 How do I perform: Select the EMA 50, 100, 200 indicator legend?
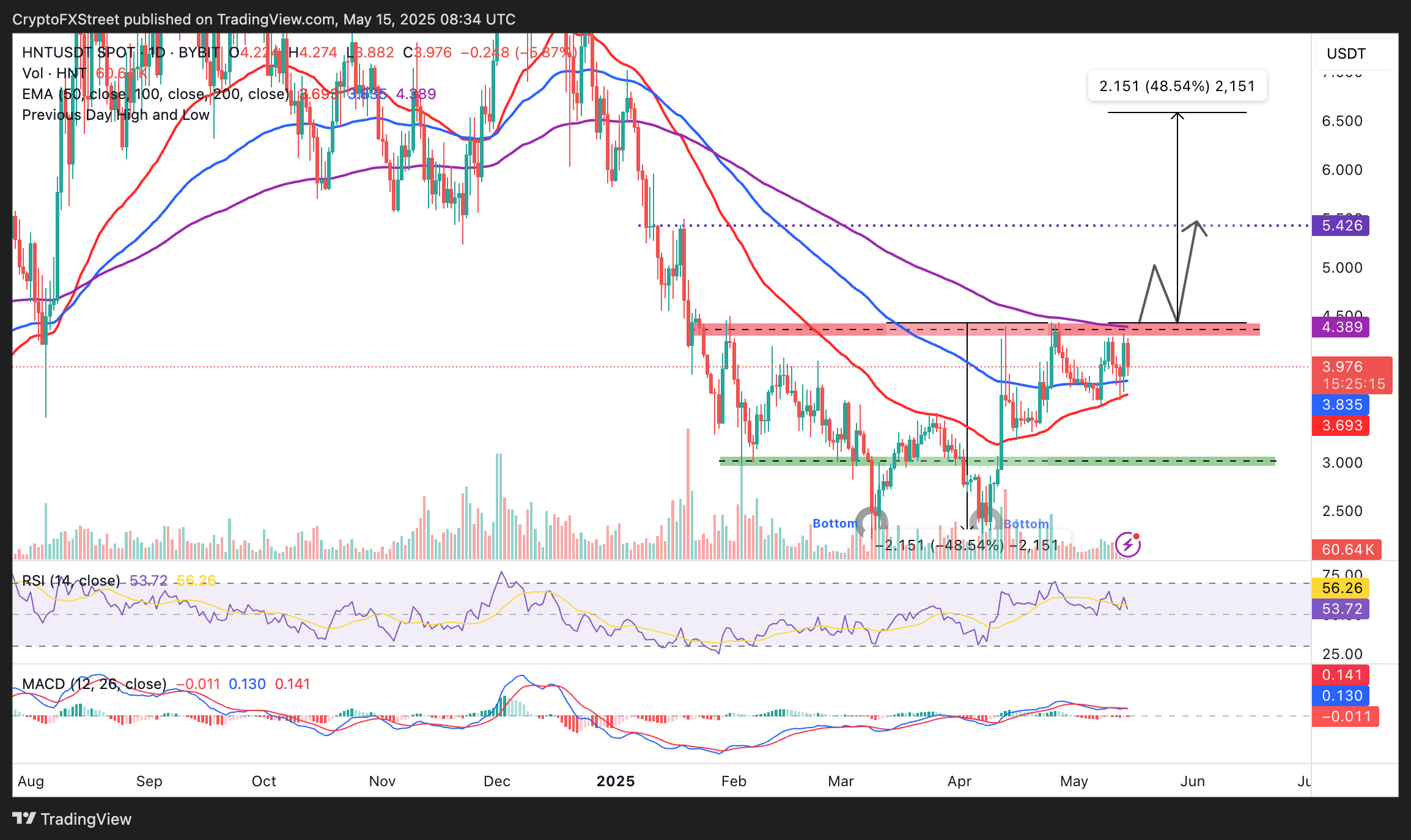(x=156, y=94)
